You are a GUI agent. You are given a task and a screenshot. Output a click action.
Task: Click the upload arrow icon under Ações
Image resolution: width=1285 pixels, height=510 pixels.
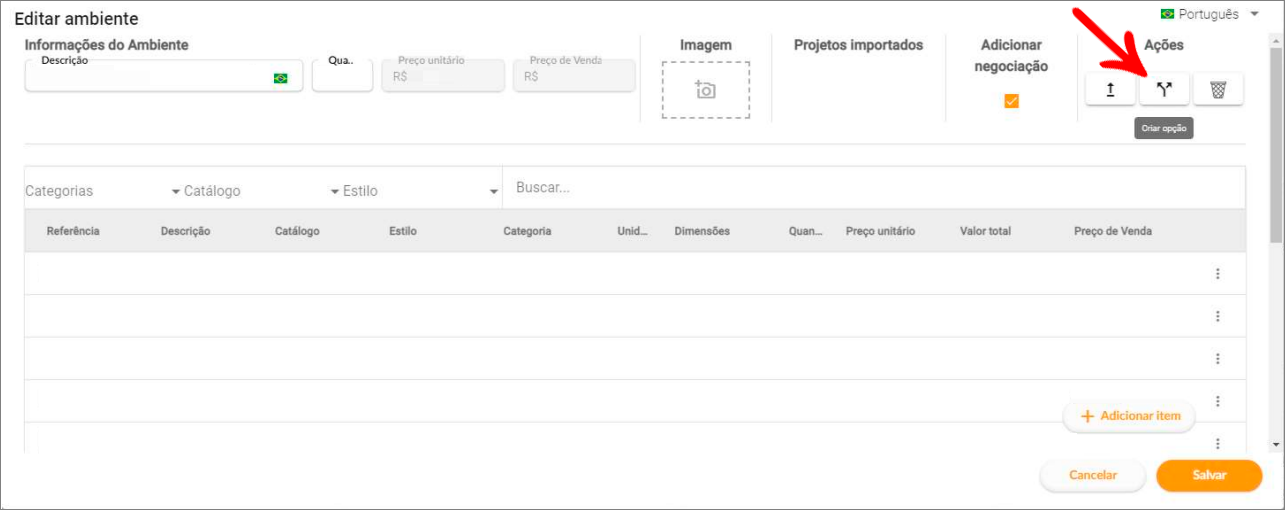(x=1110, y=89)
